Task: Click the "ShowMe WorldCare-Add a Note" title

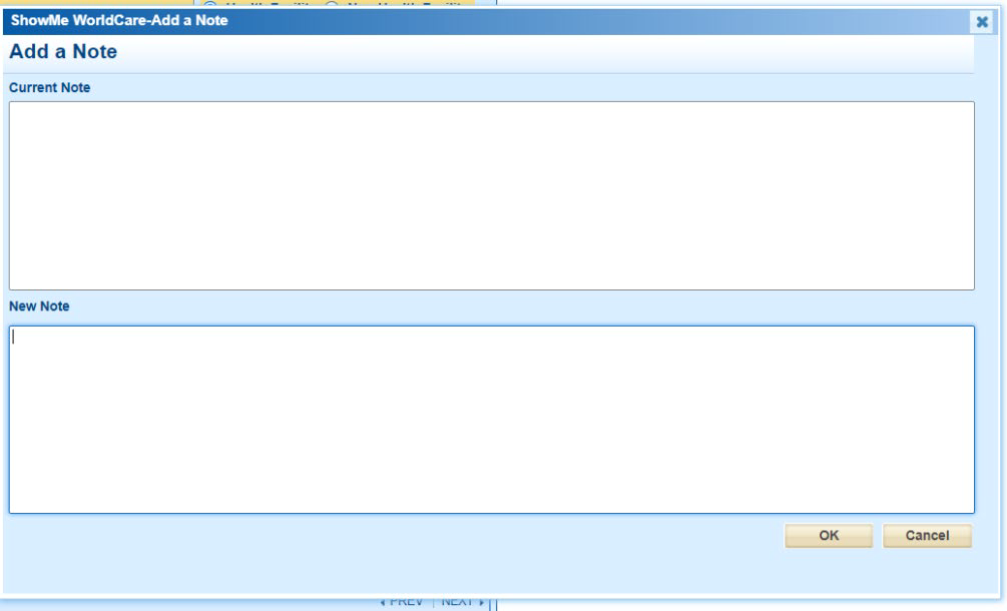Action: click(119, 21)
